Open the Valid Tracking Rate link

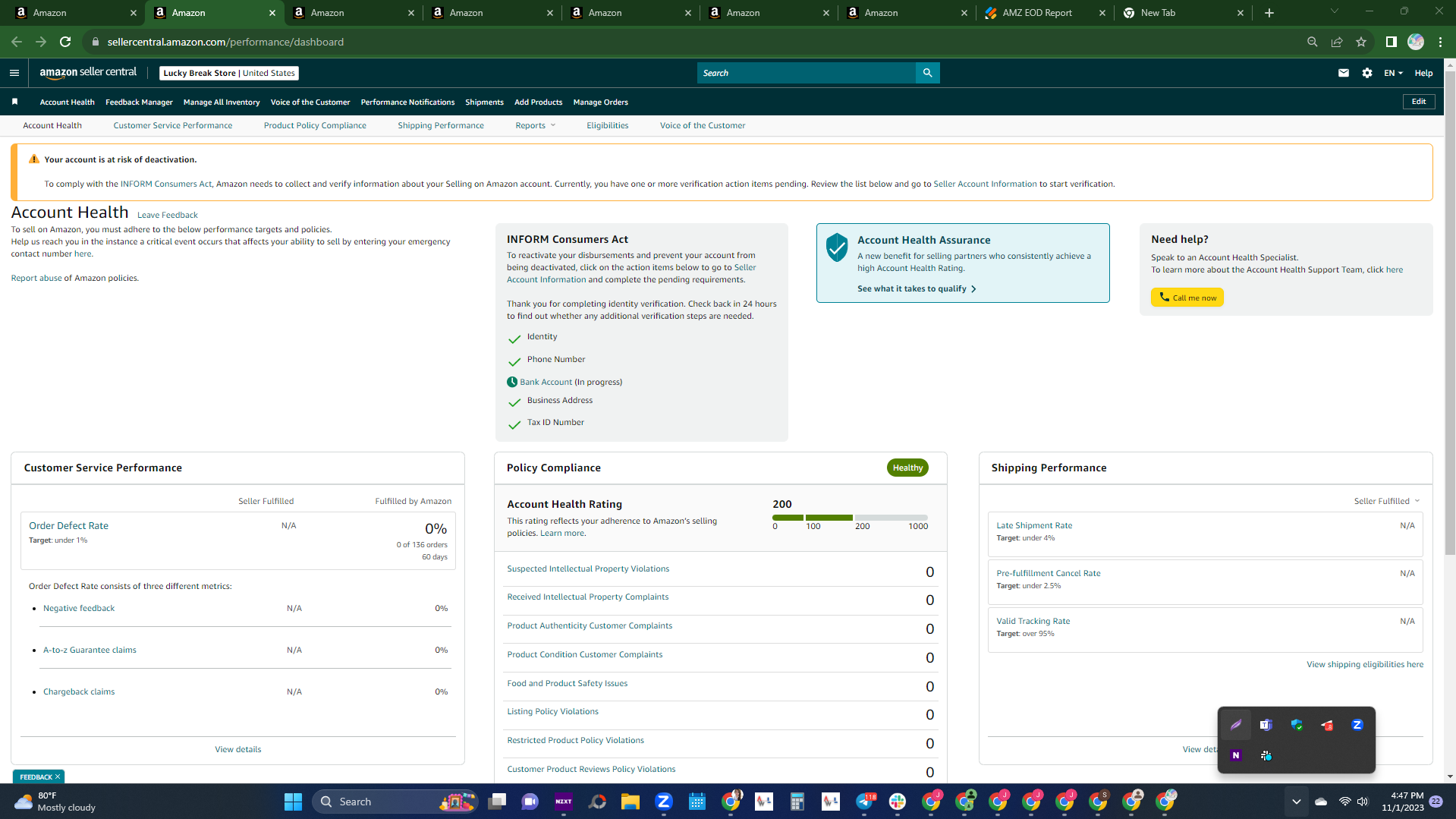[x=1033, y=621]
